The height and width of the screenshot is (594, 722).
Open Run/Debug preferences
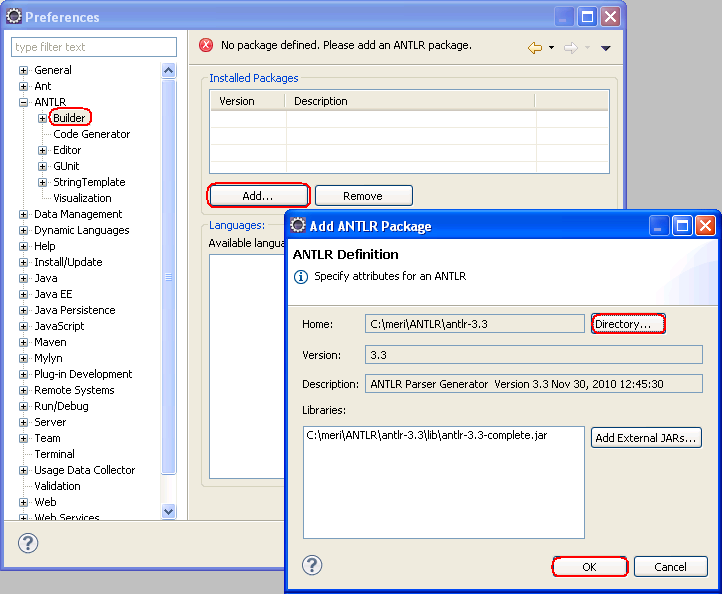pyautogui.click(x=61, y=406)
